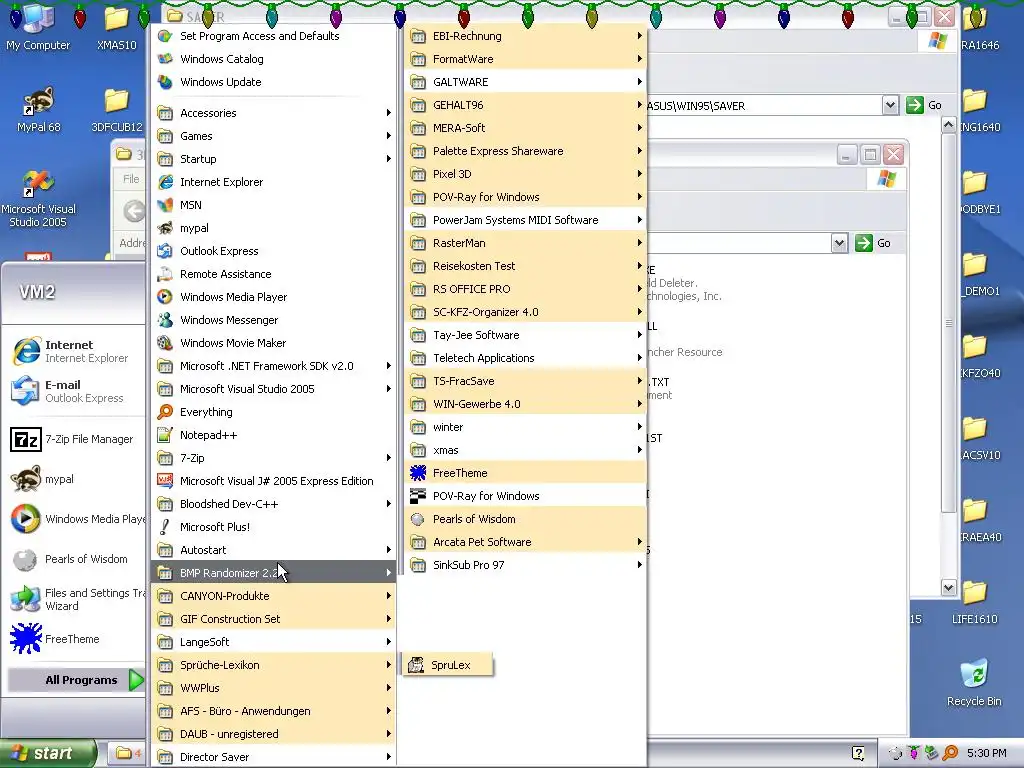Viewport: 1024px width, 768px height.
Task: Expand the Director Saver group
Action: click(274, 757)
